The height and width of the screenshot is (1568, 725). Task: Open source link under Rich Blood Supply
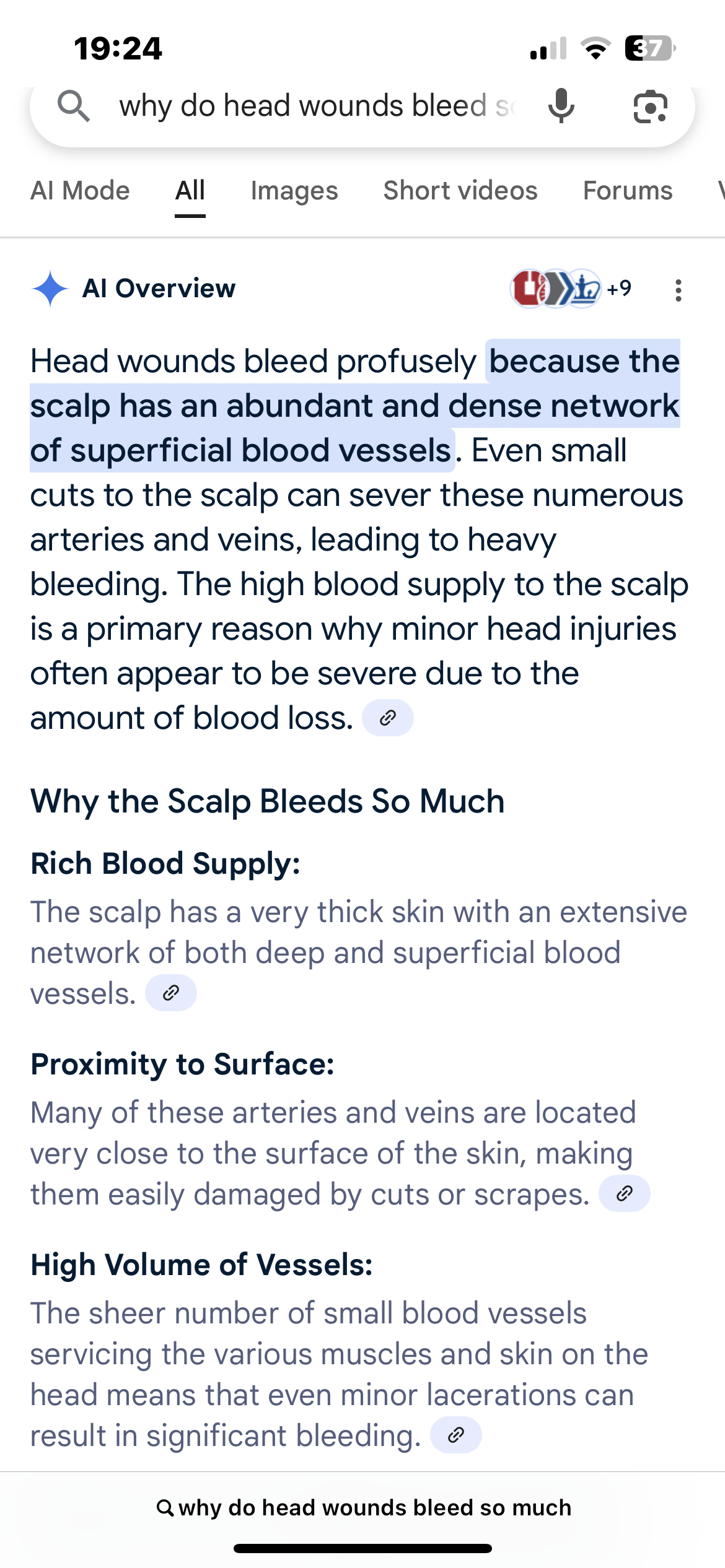coord(171,993)
